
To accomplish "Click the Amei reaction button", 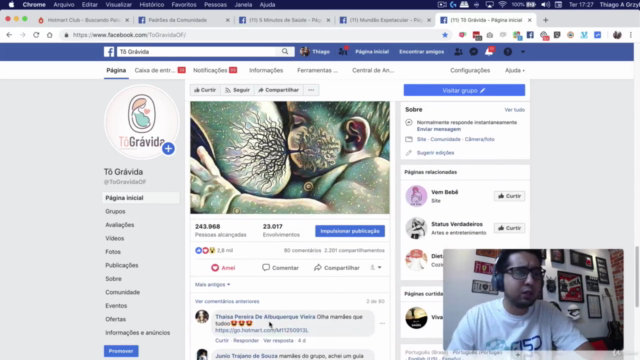I will click(223, 268).
